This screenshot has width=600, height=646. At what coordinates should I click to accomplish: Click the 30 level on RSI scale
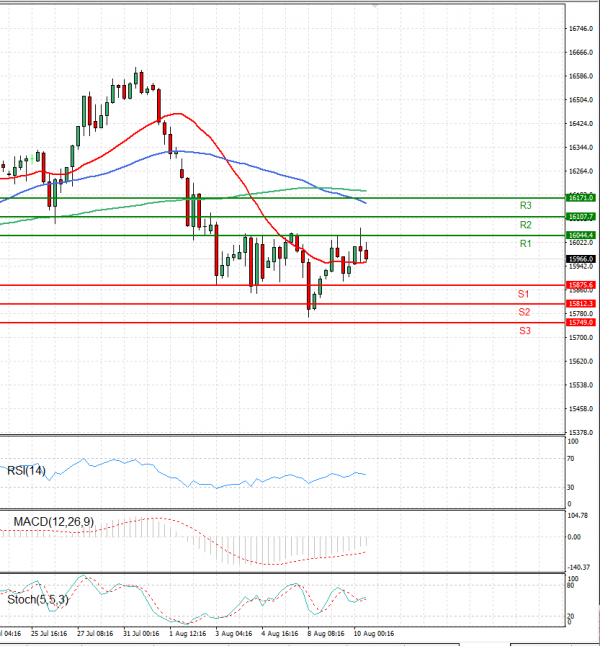(571, 487)
